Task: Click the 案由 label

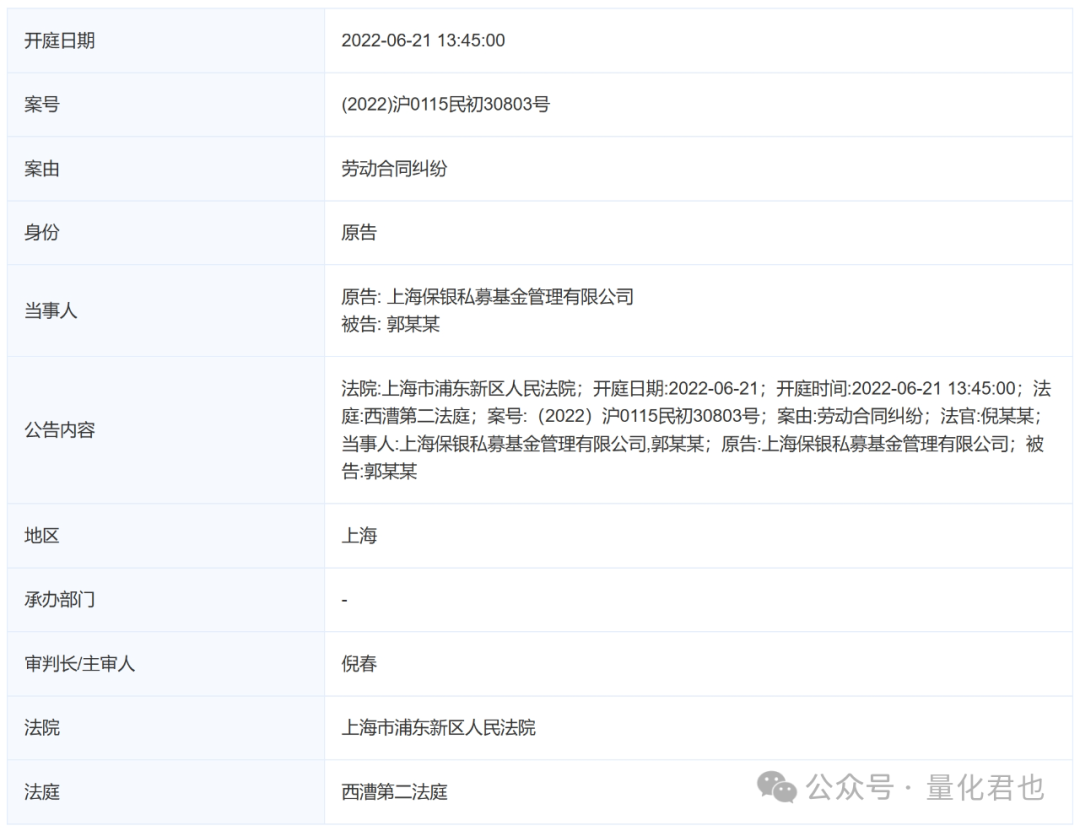Action: coord(42,169)
